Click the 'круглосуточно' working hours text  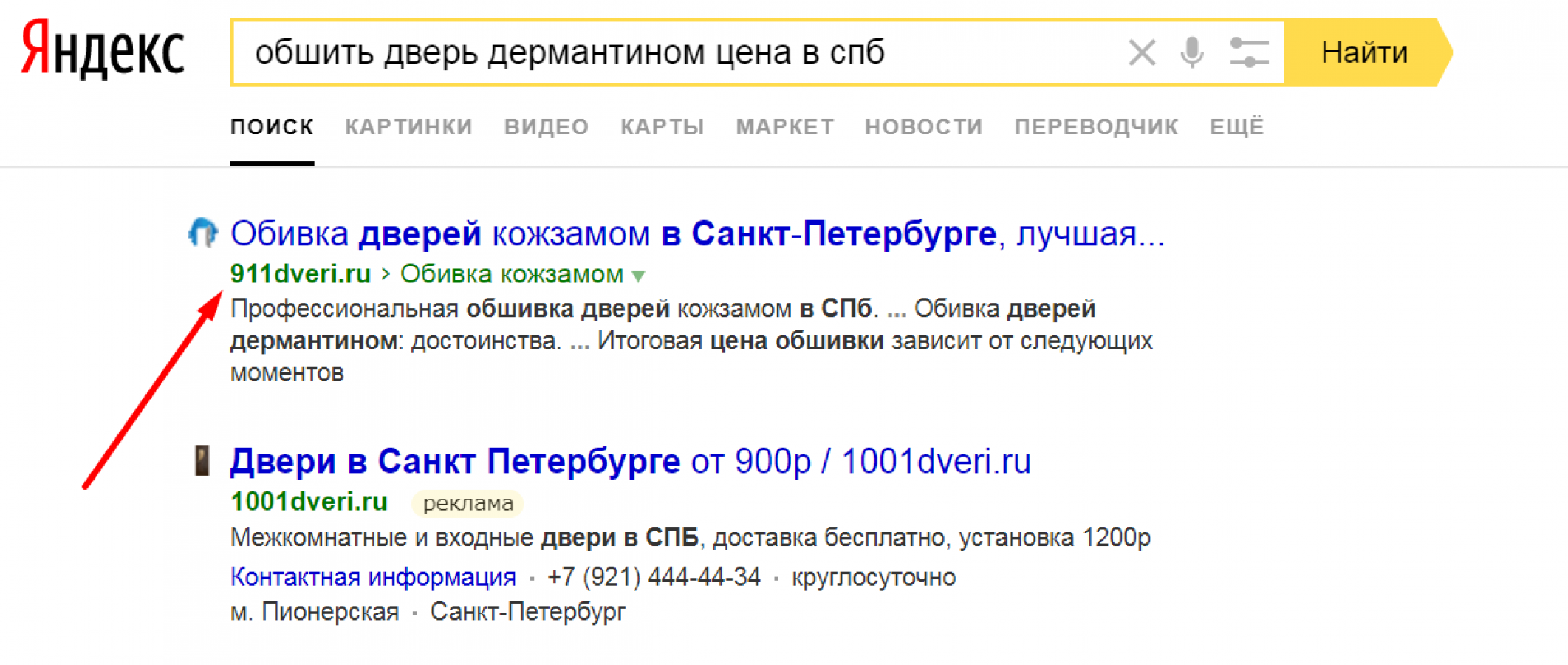click(874, 577)
